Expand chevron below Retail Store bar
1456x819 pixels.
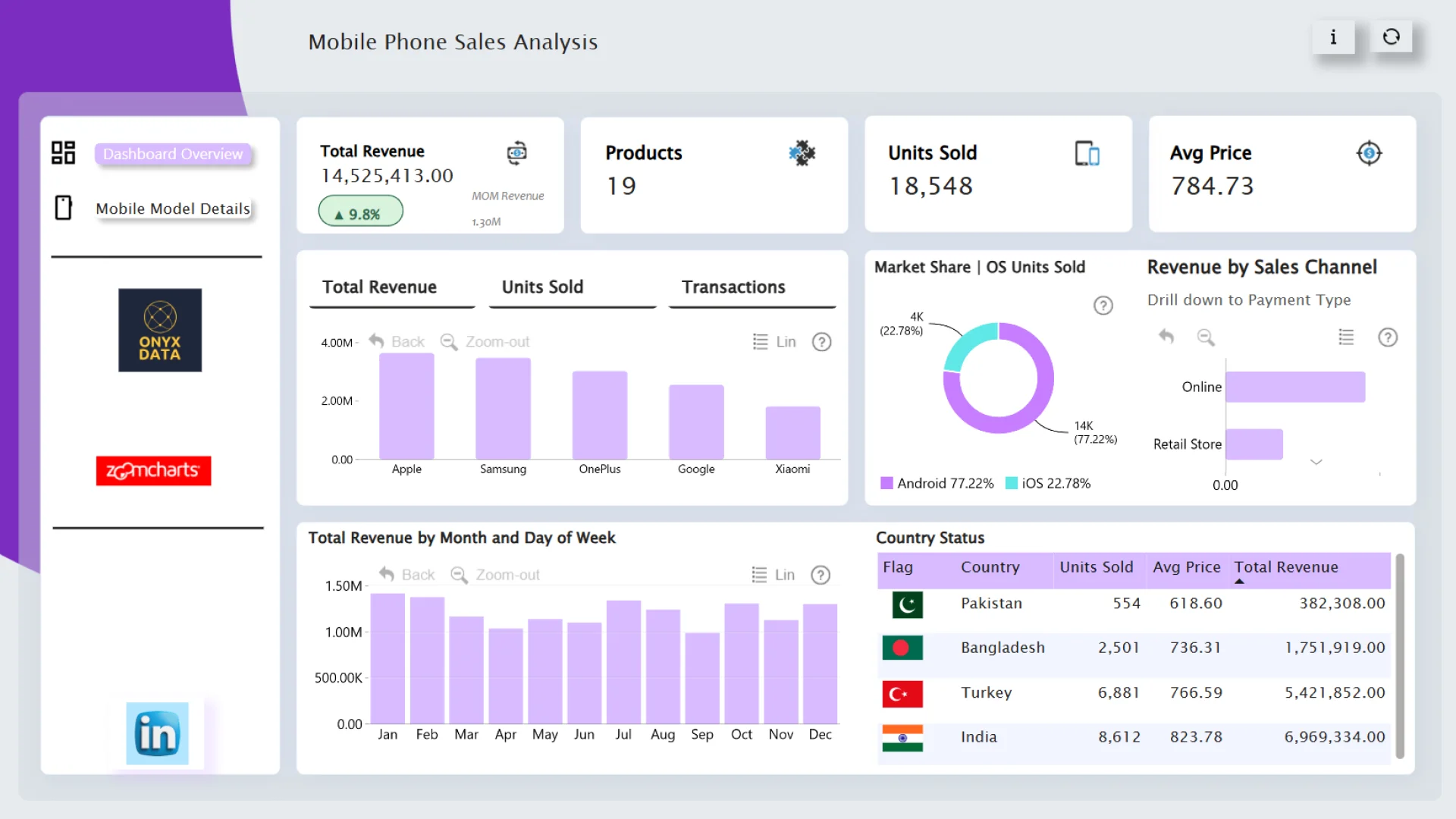click(1316, 462)
